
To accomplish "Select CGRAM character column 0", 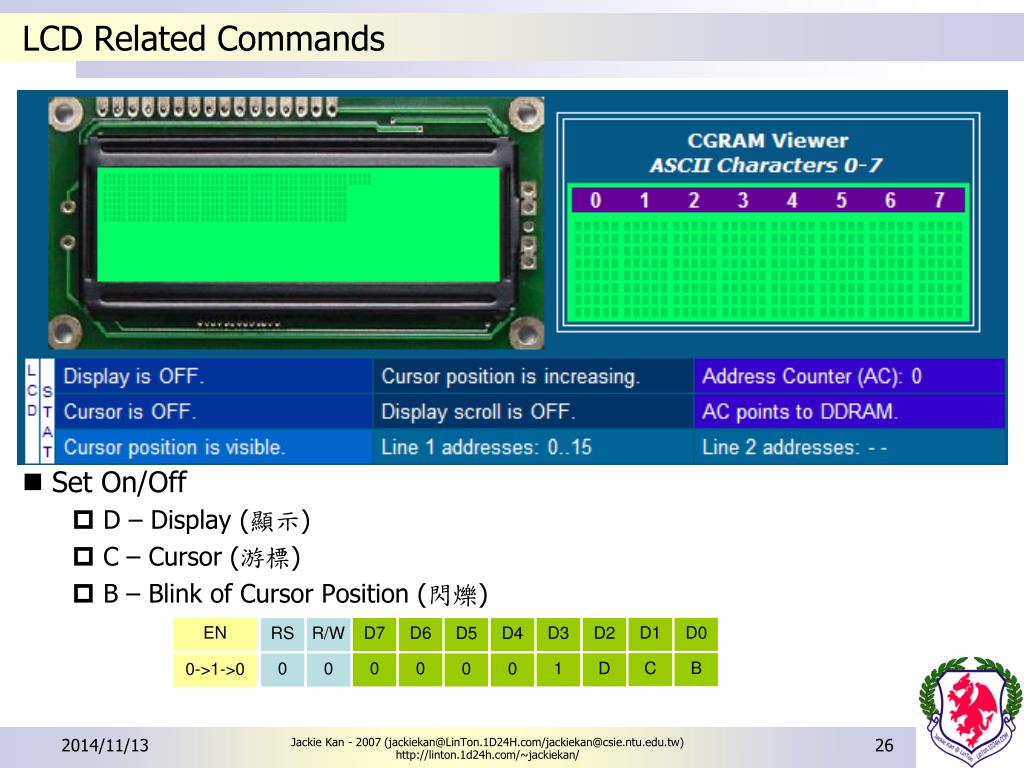I will (x=596, y=200).
